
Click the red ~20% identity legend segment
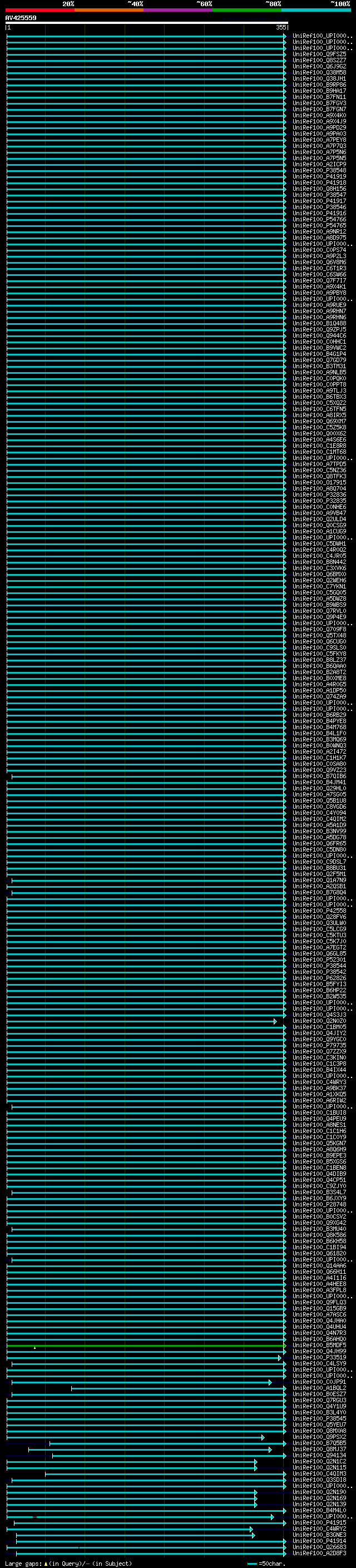tap(39, 10)
